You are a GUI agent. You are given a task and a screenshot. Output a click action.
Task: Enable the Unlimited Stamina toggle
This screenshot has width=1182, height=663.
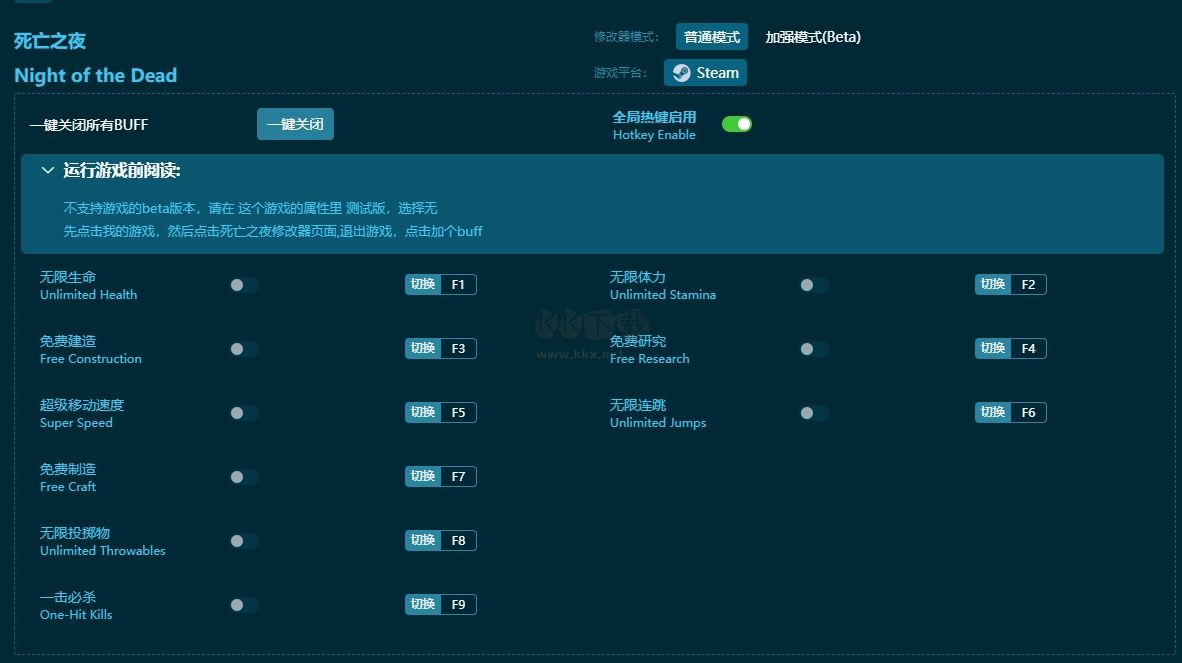click(813, 285)
